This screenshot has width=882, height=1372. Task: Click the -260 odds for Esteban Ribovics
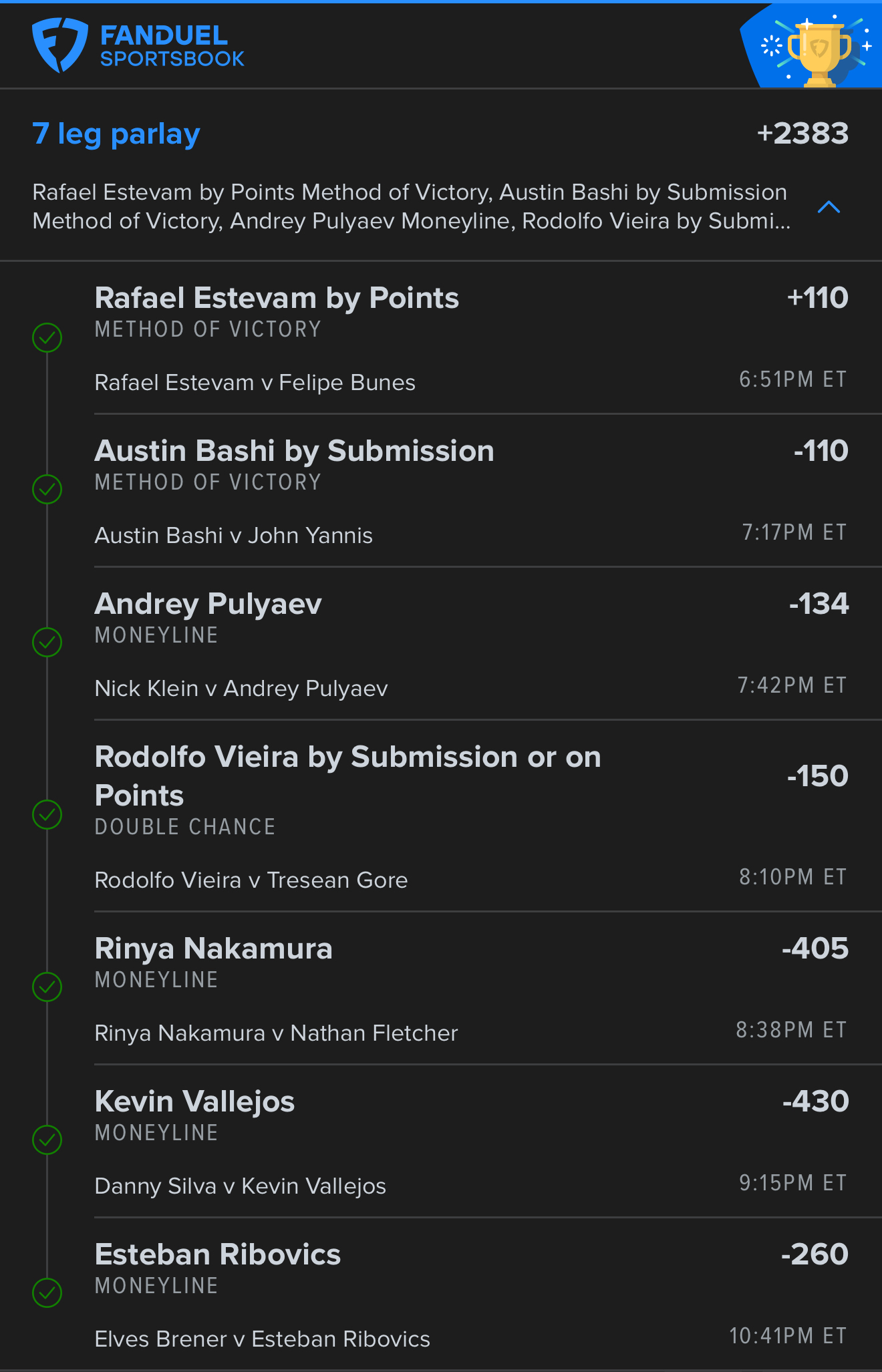coord(815,1254)
